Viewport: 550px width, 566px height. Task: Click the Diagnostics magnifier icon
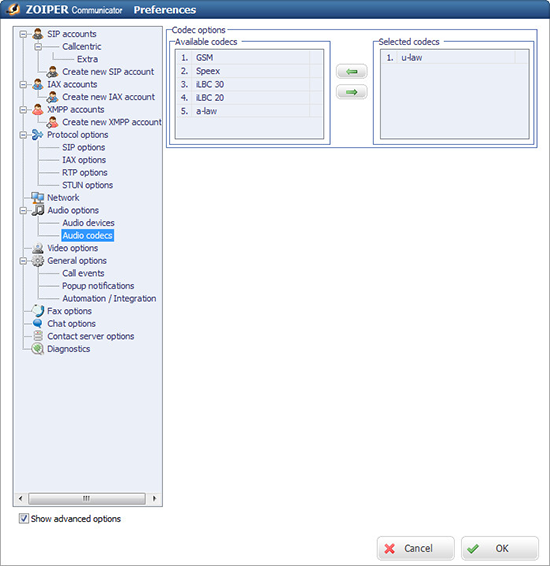38,349
